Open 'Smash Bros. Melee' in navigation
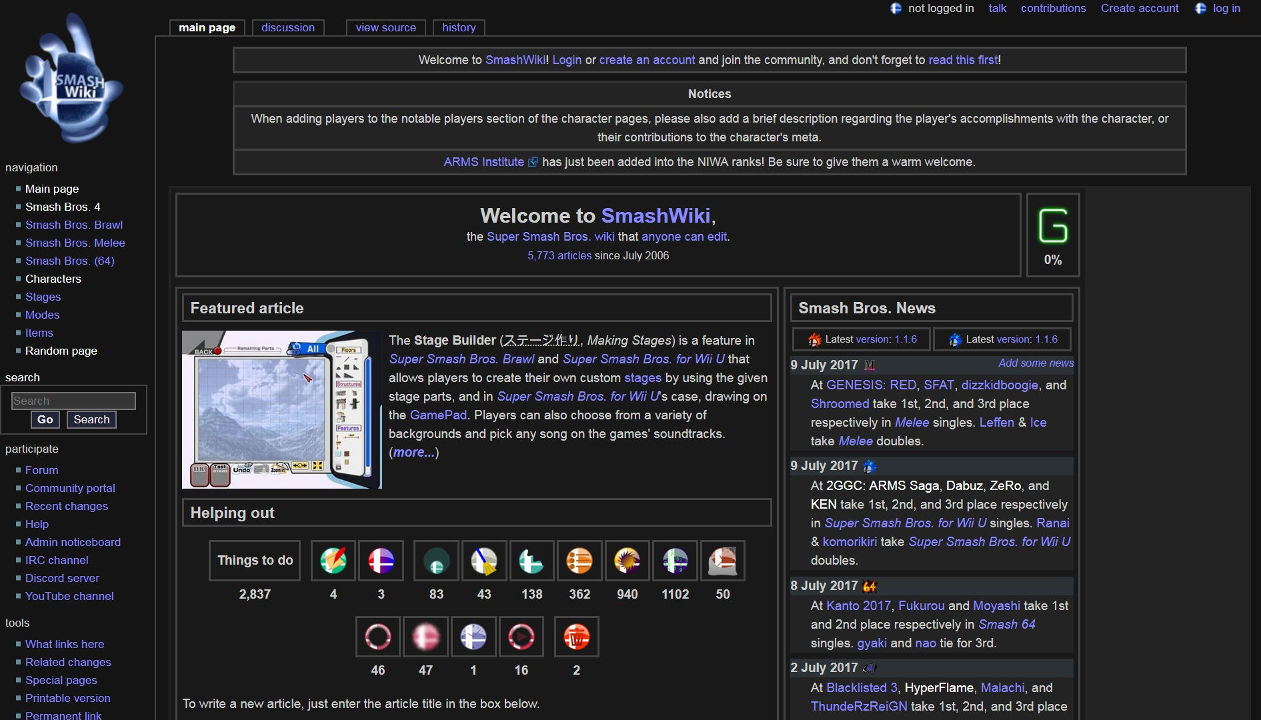1261x720 pixels. coord(75,243)
